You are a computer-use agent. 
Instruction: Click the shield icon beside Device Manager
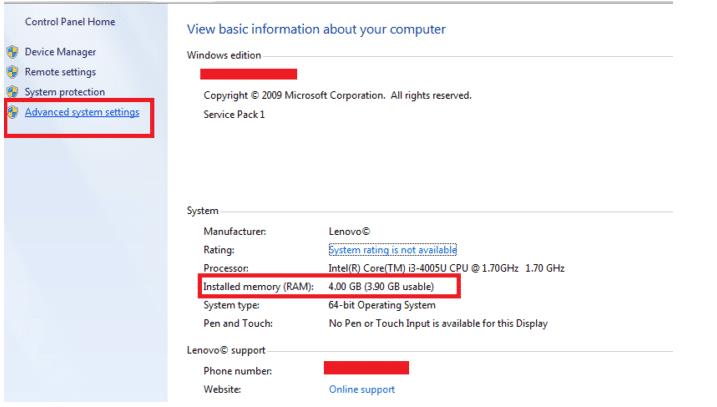(13, 52)
